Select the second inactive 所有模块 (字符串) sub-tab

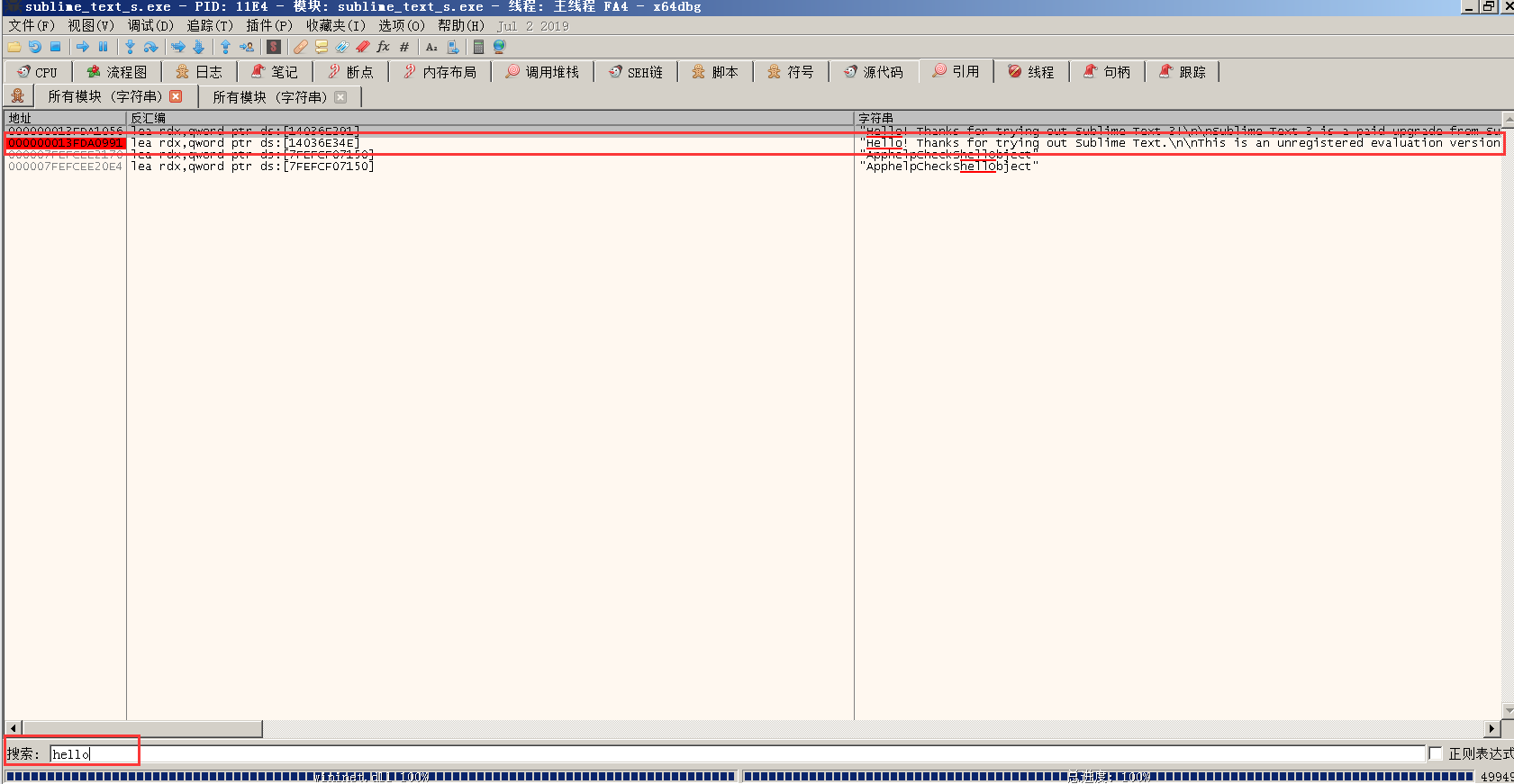click(x=281, y=97)
